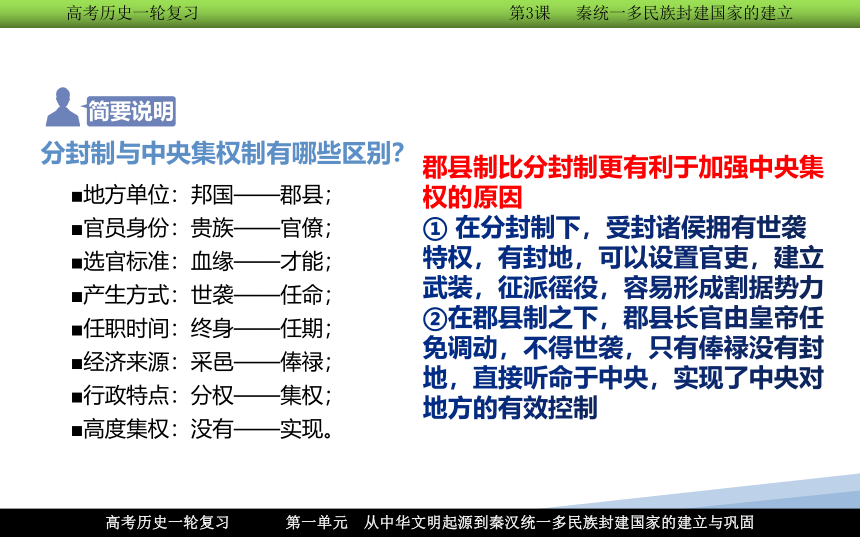Select the red heading 郡县制比分封制更有利于加强中央集权的原因
Image resolution: width=860 pixels, height=537 pixels.
point(623,182)
